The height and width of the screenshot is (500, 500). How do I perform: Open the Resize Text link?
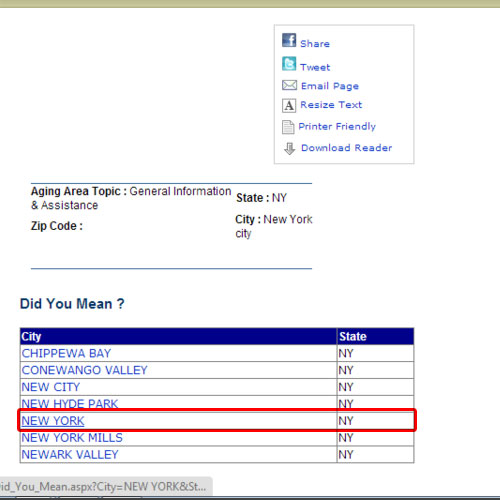(x=331, y=105)
